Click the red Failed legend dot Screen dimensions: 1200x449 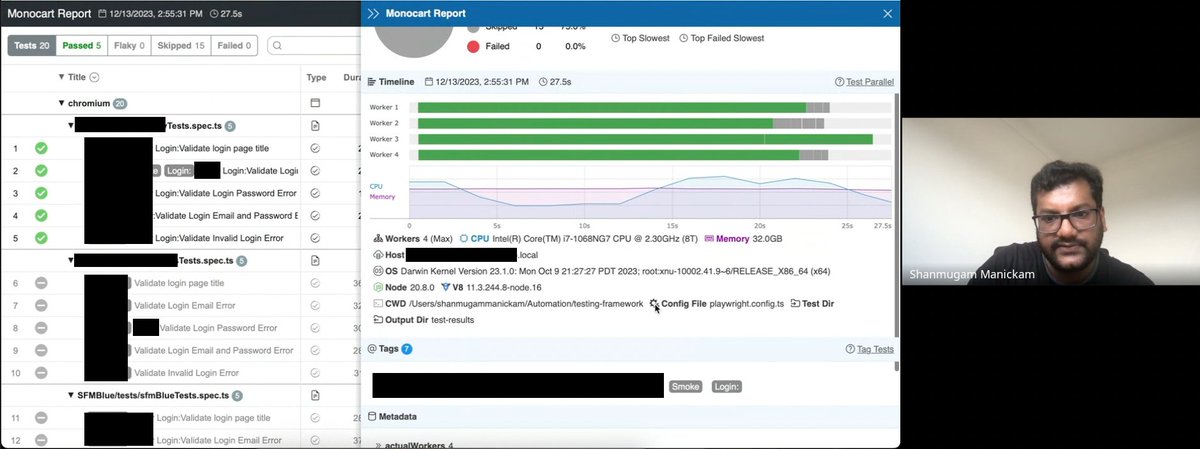point(474,46)
